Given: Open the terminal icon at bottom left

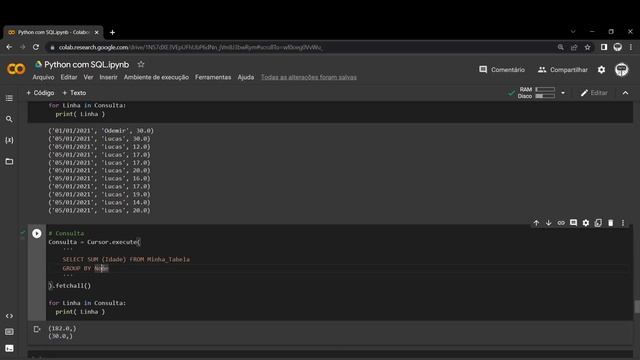Looking at the screenshot, I should pyautogui.click(x=9, y=348).
